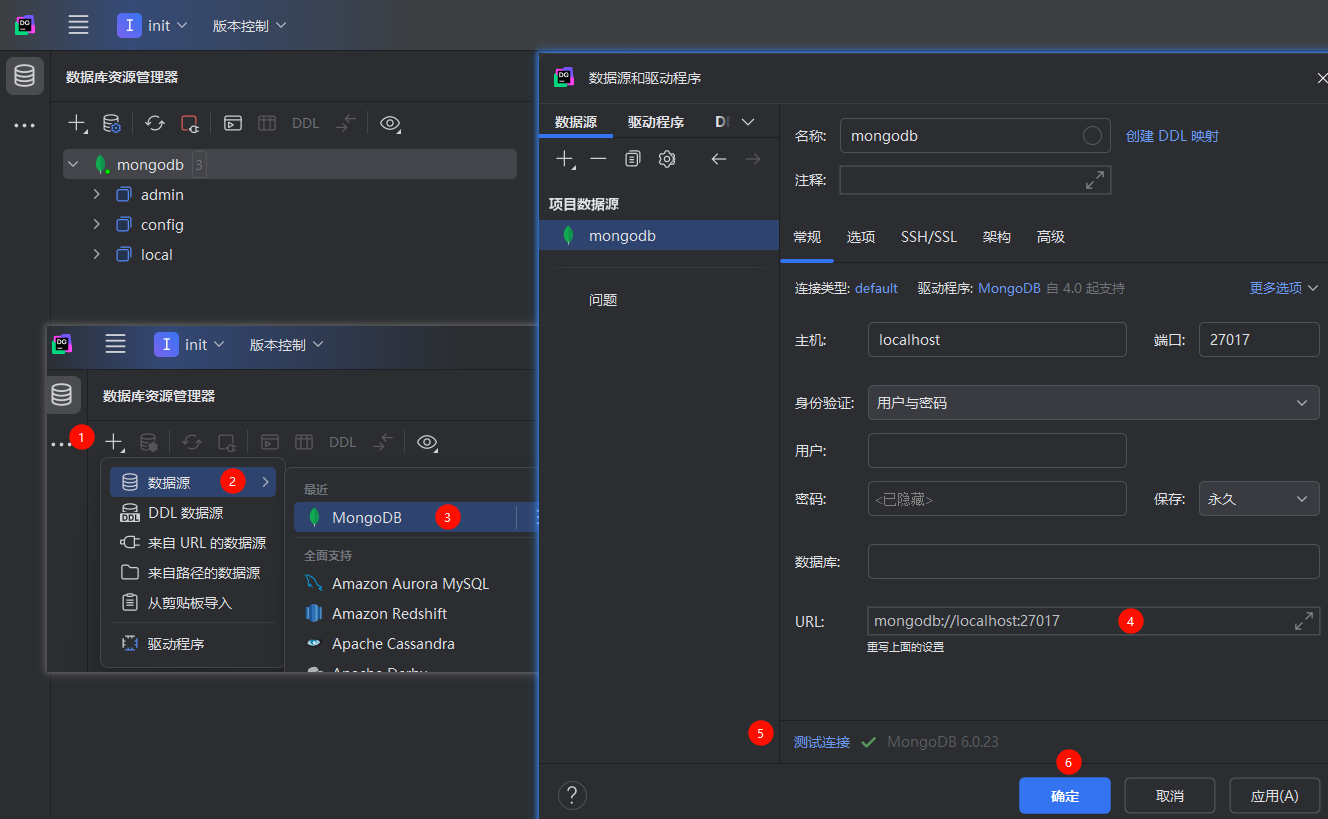Viewport: 1328px width, 819px height.
Task: Collapse the mongodb tree node
Action: click(x=72, y=163)
